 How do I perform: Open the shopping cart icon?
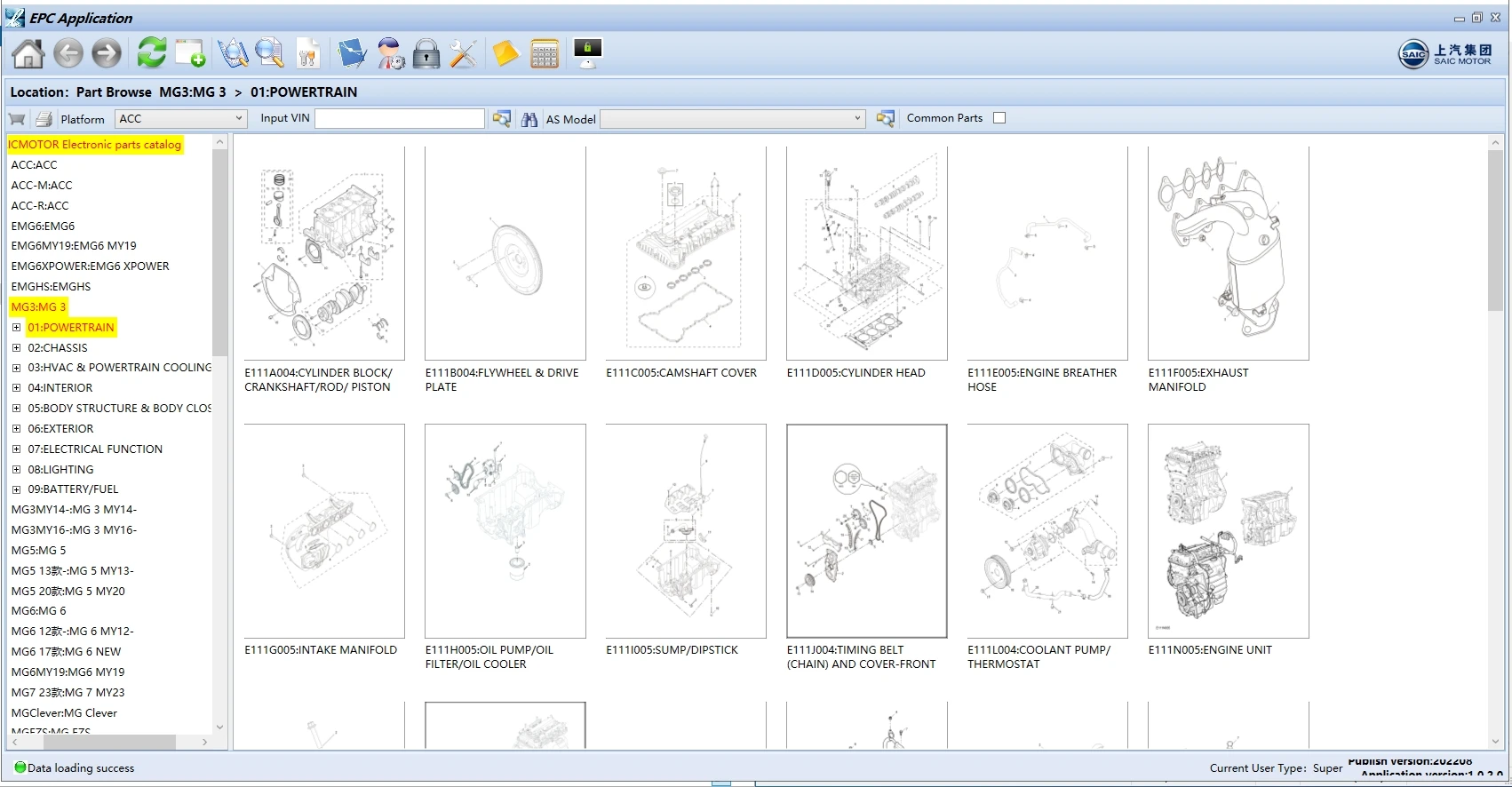(17, 119)
